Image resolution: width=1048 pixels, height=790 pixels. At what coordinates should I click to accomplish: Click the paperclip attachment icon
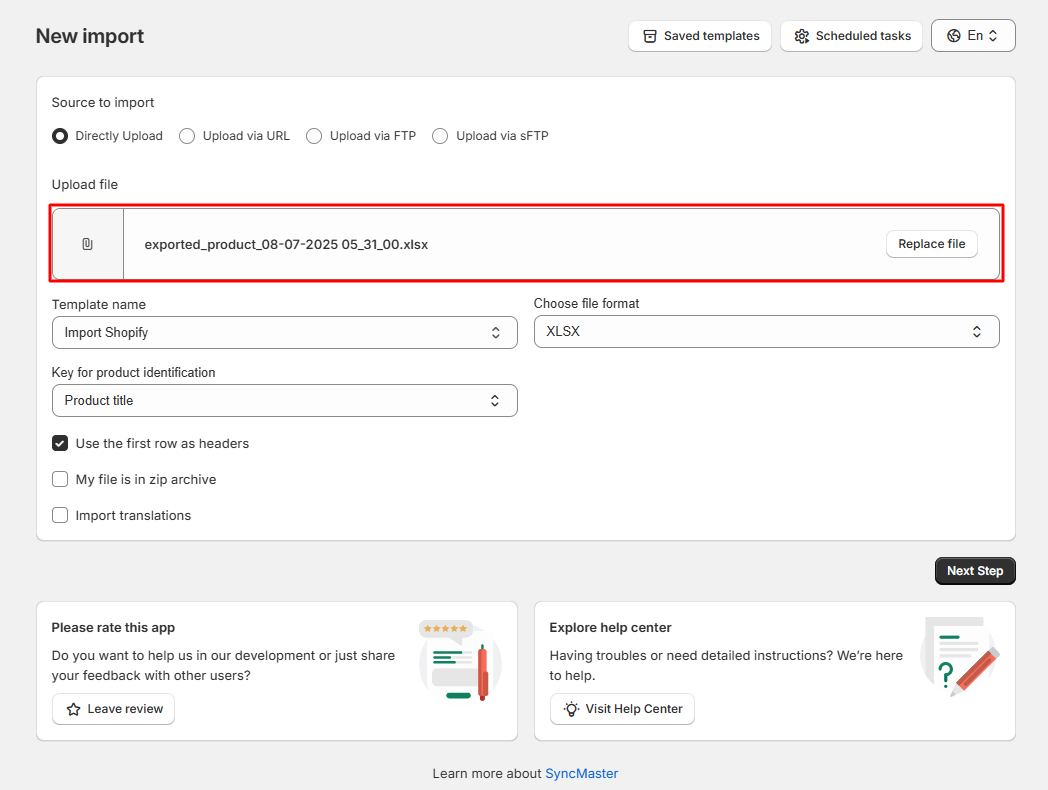88,244
